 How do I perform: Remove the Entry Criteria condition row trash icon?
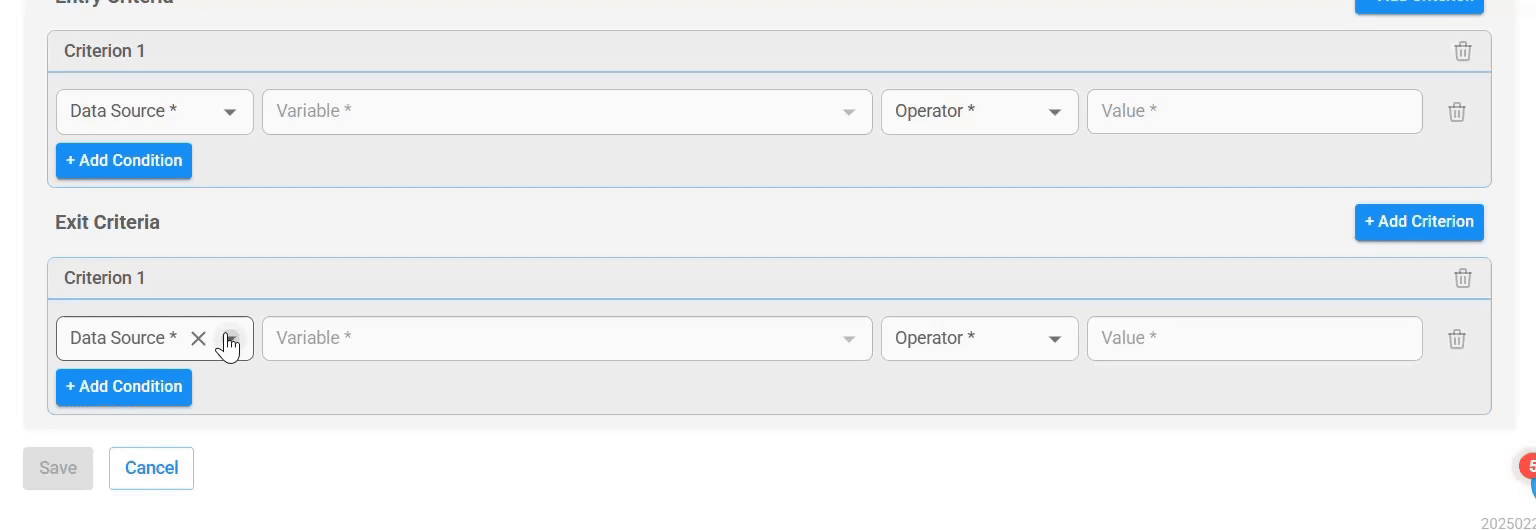(1456, 112)
